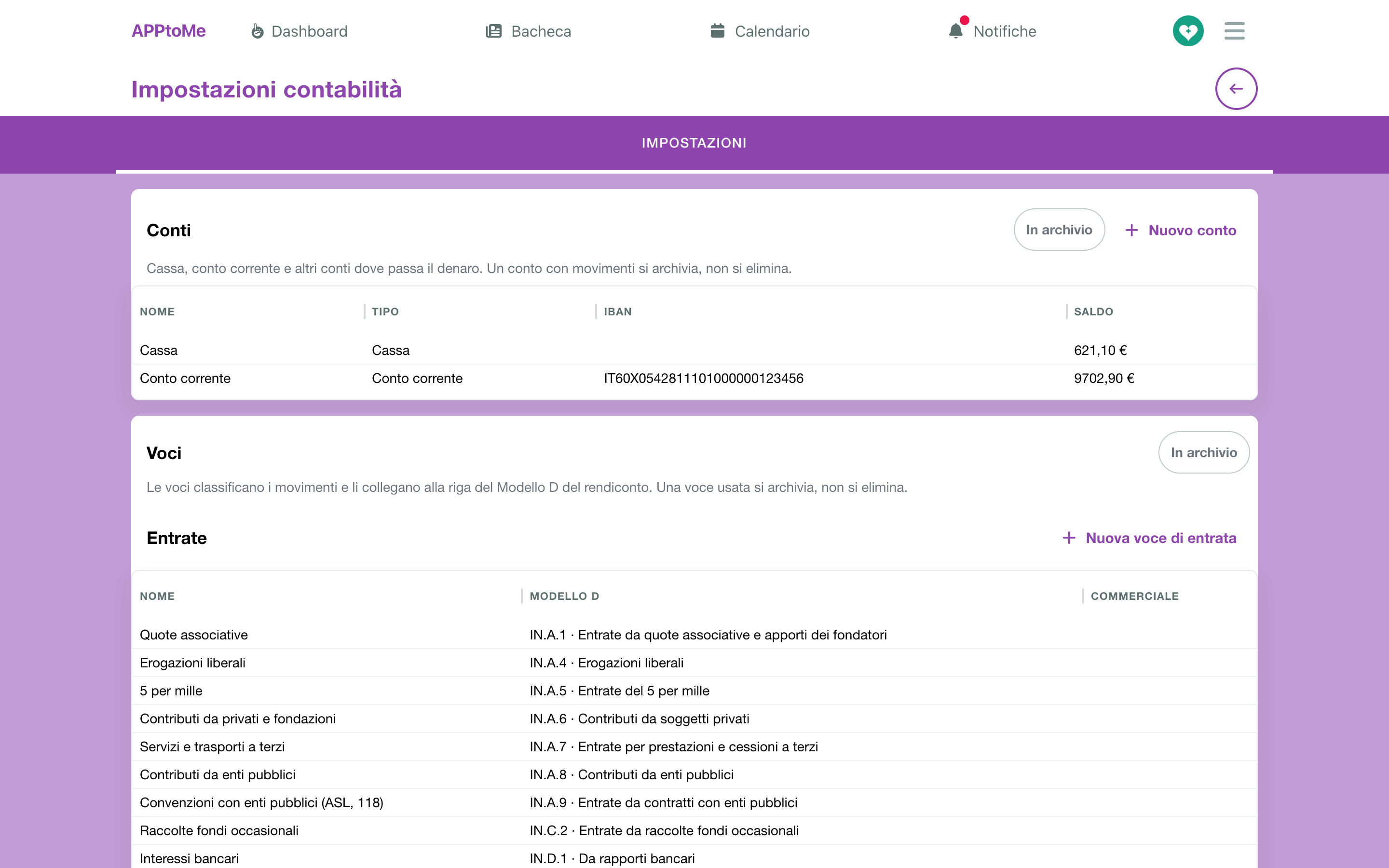Viewport: 1389px width, 868px height.
Task: Add a new account with Nuovo conto
Action: [x=1180, y=230]
